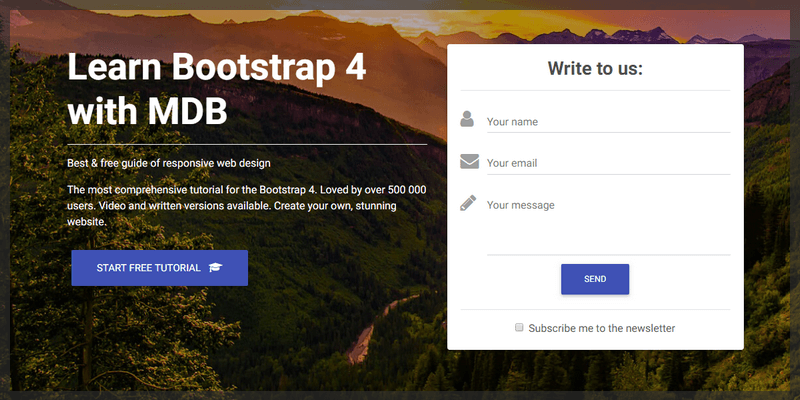800x400 pixels.
Task: Click the "Learn Bootstrap 4 with MDB" headline
Action: 217,89
